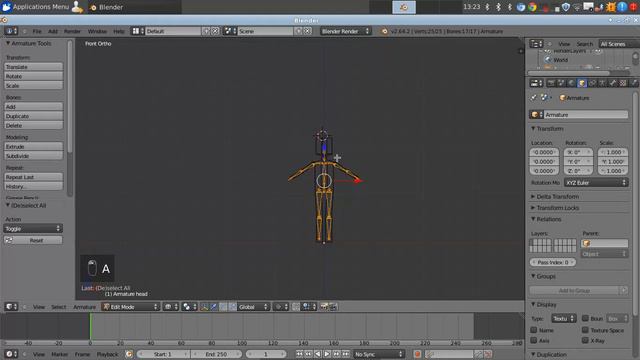Image resolution: width=640 pixels, height=360 pixels.
Task: Expand the Delta Transform panel
Action: pyautogui.click(x=557, y=196)
